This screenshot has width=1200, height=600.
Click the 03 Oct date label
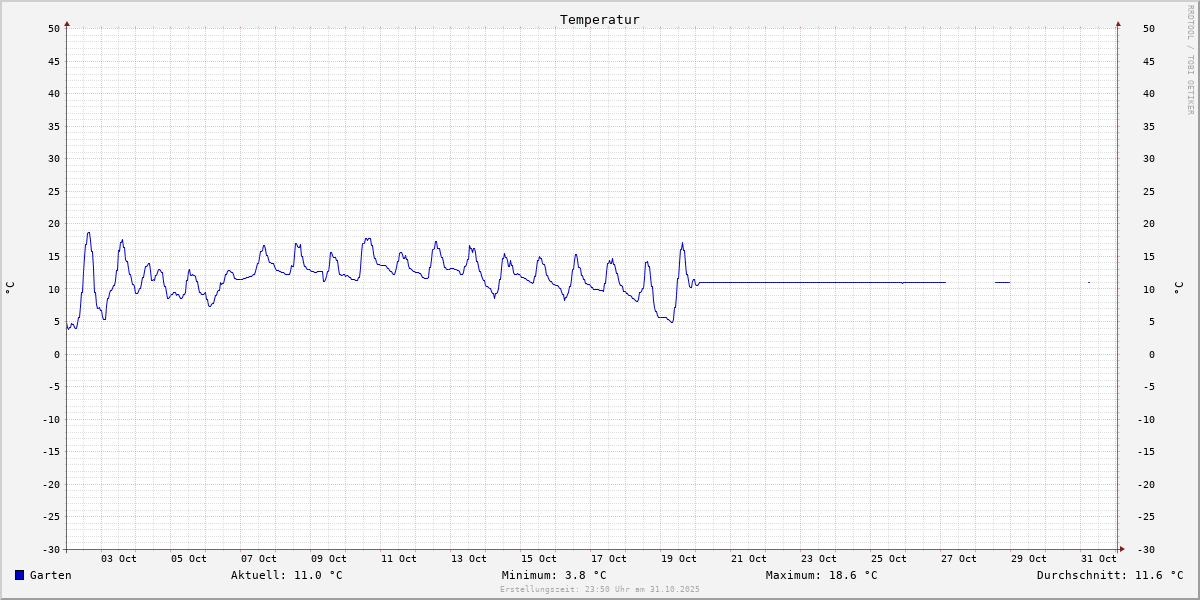tap(119, 559)
